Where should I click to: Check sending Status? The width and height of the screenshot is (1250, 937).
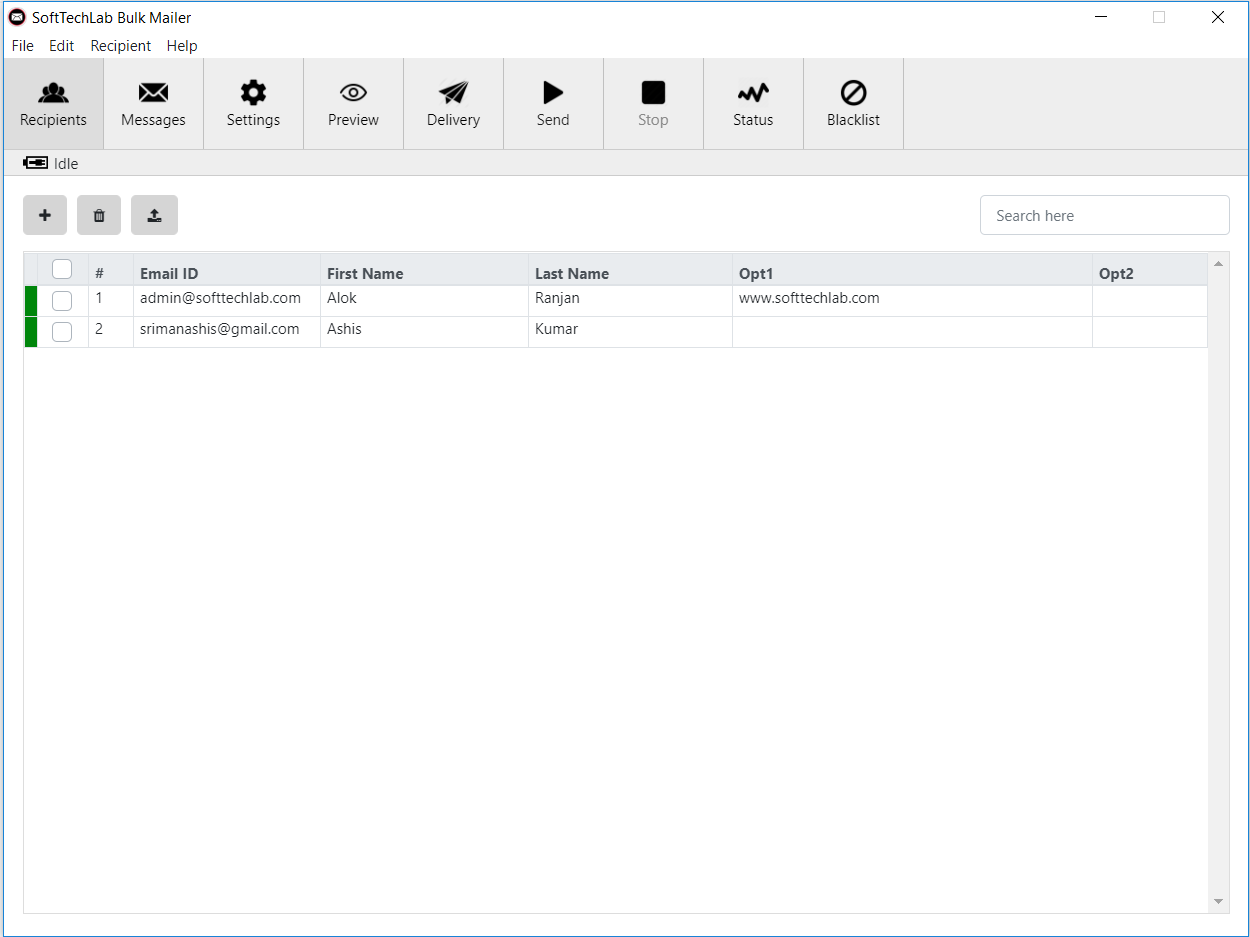click(x=752, y=103)
